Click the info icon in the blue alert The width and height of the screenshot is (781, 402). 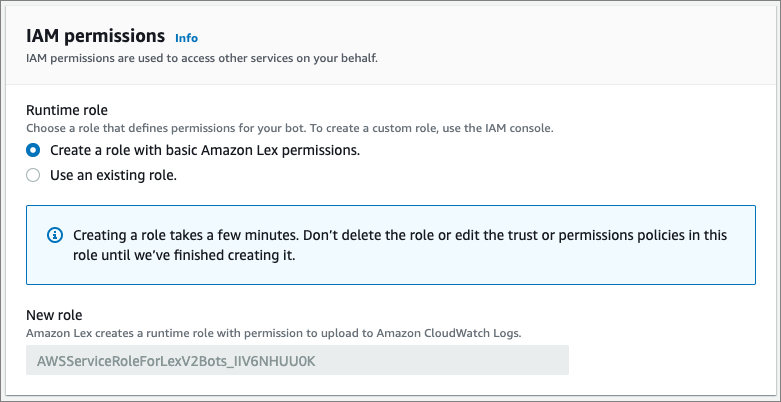click(x=55, y=235)
